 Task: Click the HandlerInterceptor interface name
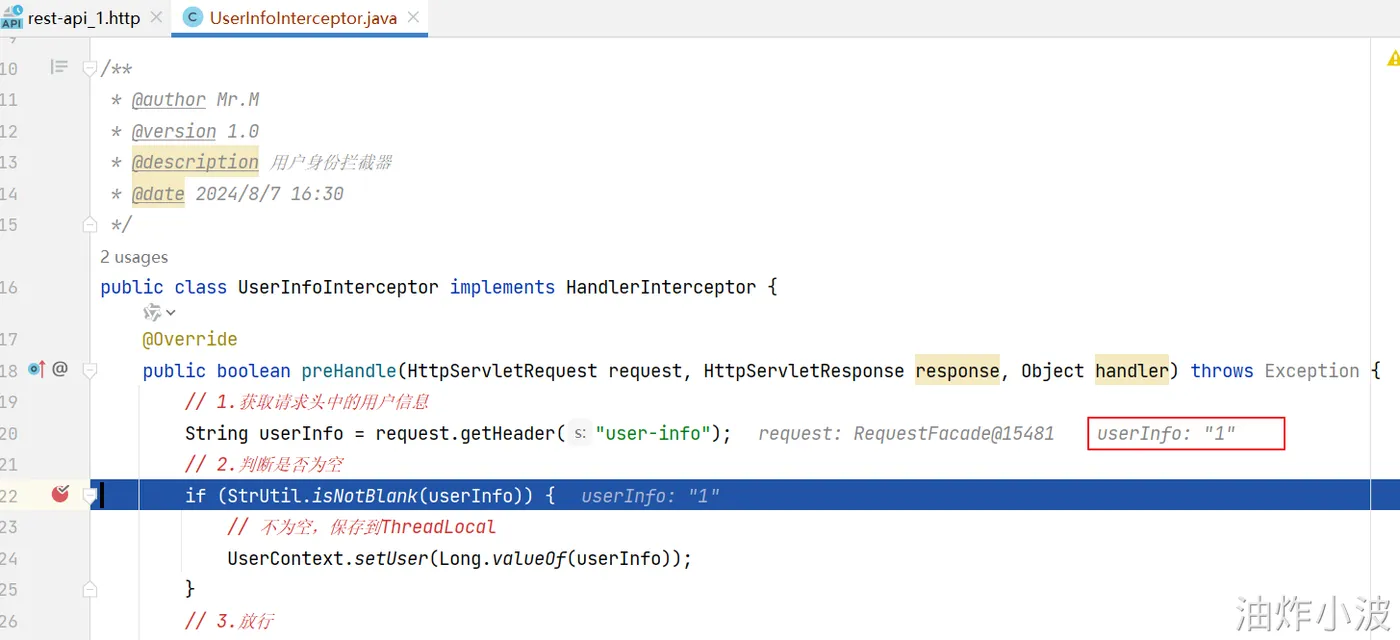click(x=660, y=287)
